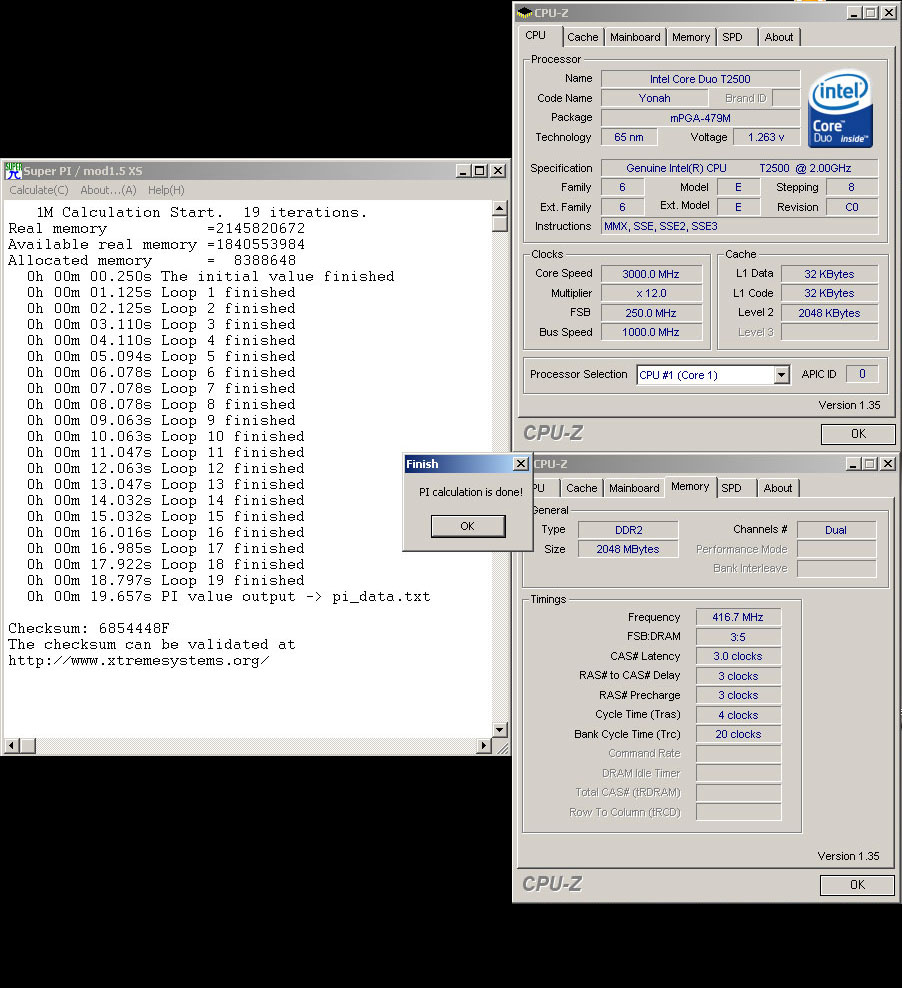This screenshot has height=988, width=902.
Task: Switch to the Cache tab in top CPU-Z window
Action: coord(583,37)
